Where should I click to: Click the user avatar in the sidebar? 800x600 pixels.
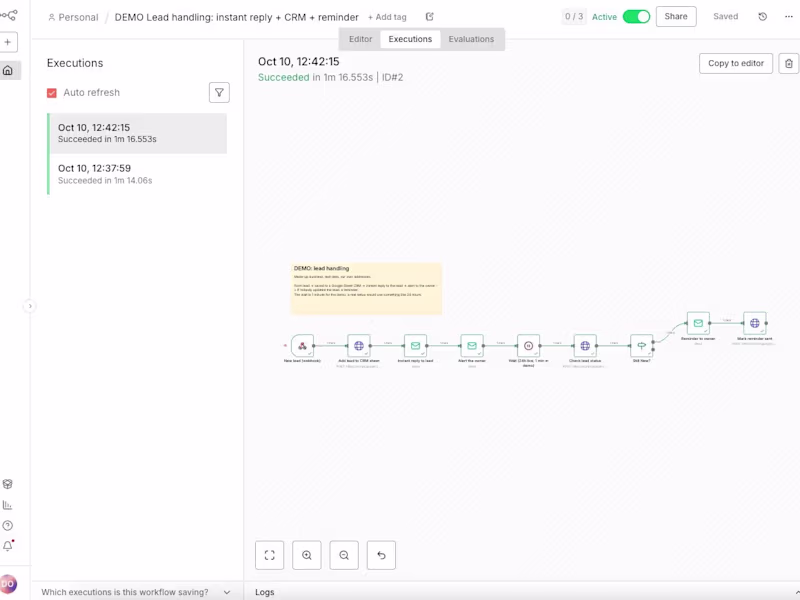point(8,584)
